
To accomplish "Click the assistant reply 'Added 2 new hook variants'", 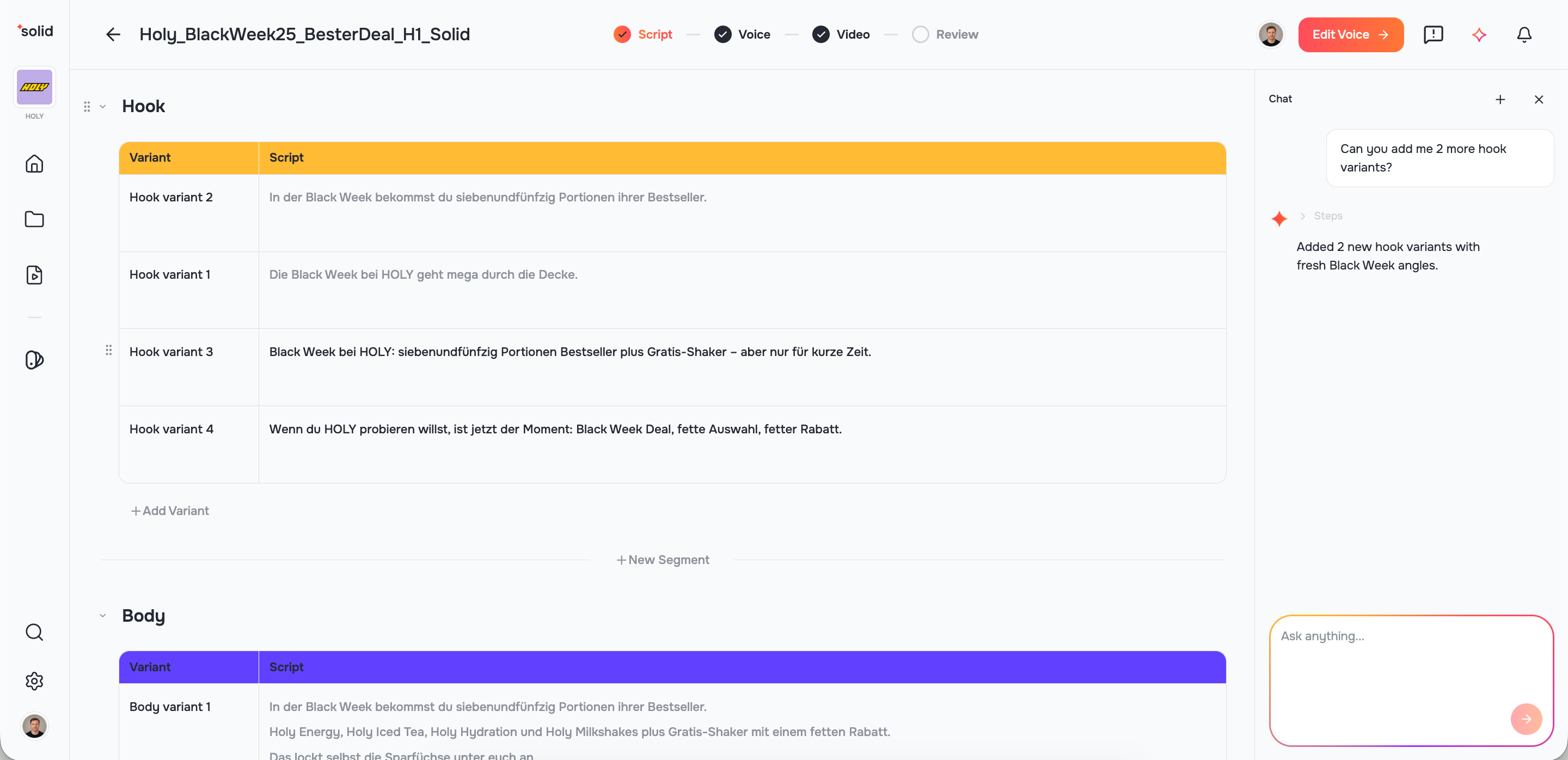I will [1388, 256].
